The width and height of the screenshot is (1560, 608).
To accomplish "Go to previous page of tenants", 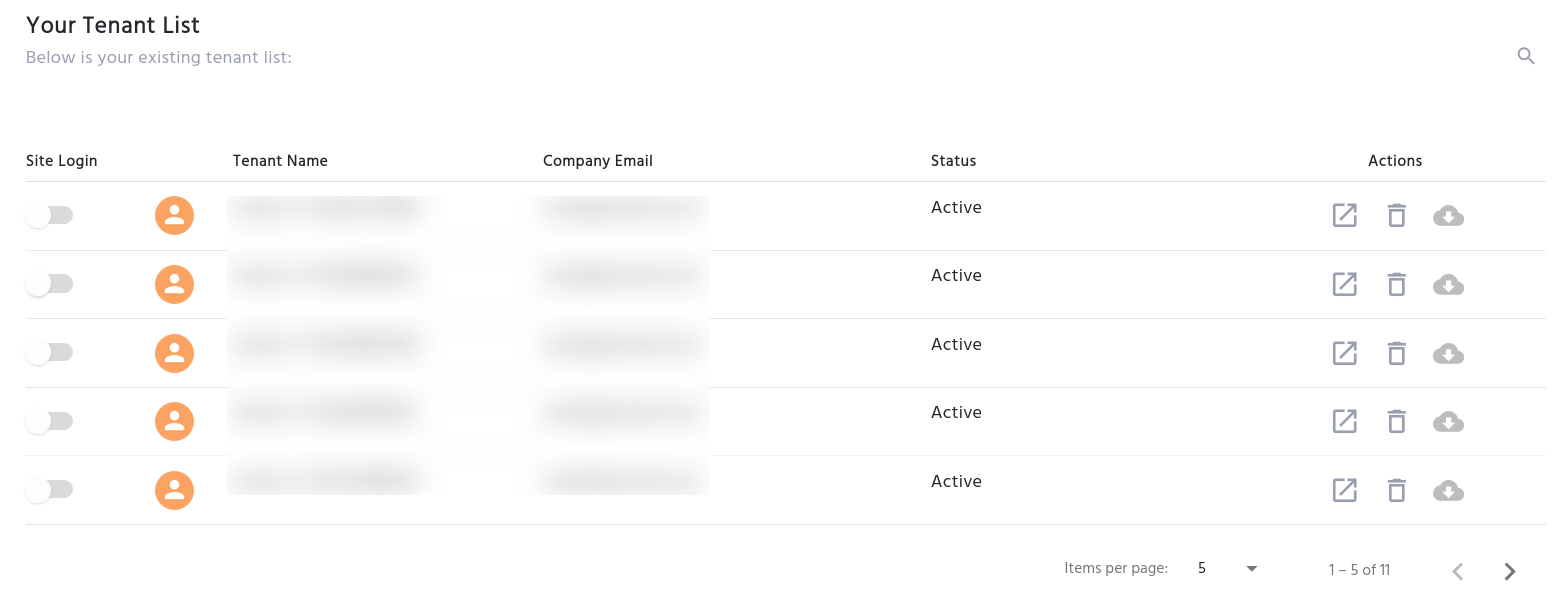I will 1458,571.
